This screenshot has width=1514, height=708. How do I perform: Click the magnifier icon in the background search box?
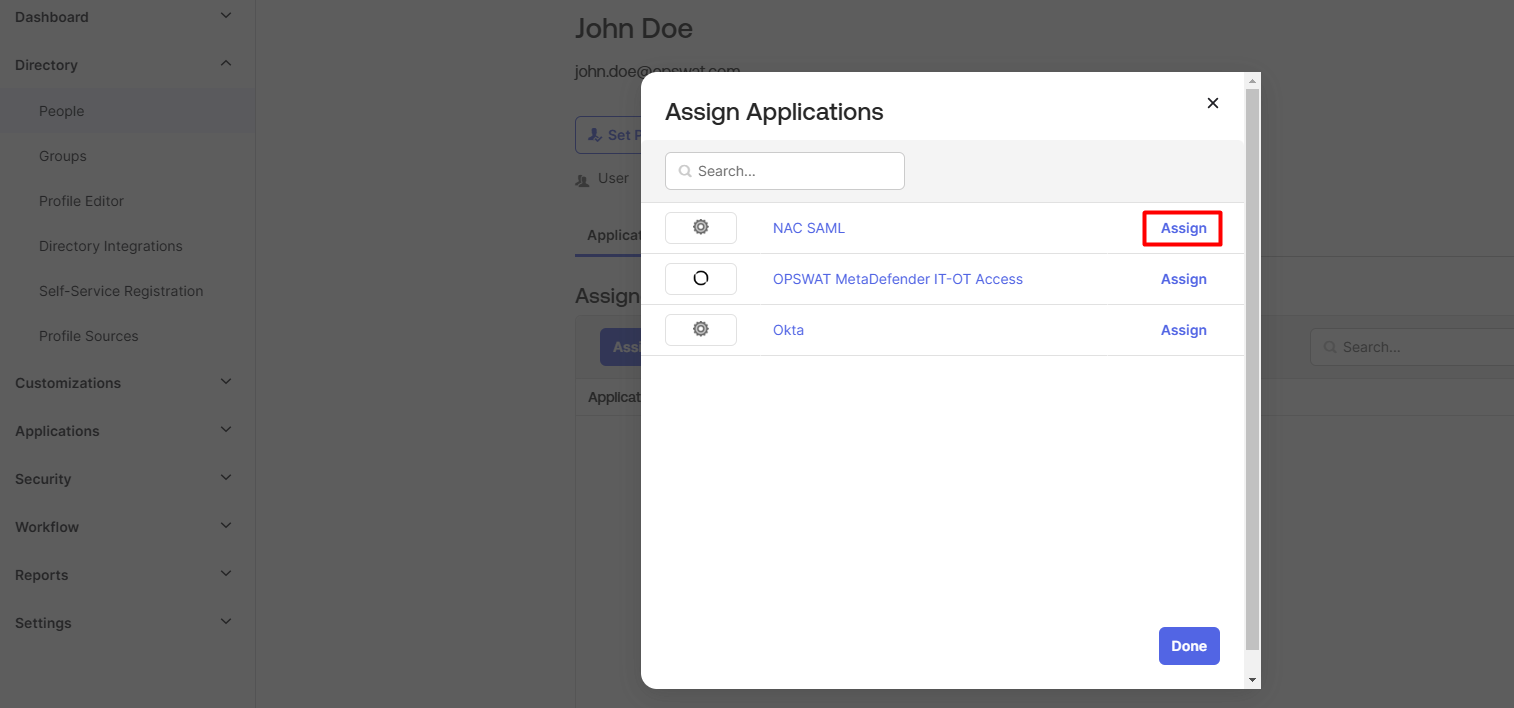(x=1330, y=347)
